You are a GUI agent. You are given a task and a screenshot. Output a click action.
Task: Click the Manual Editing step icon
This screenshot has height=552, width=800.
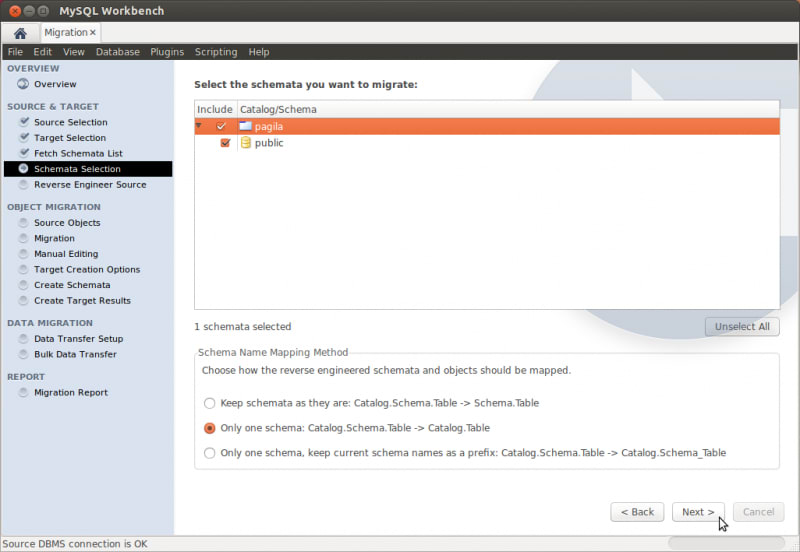coord(23,254)
